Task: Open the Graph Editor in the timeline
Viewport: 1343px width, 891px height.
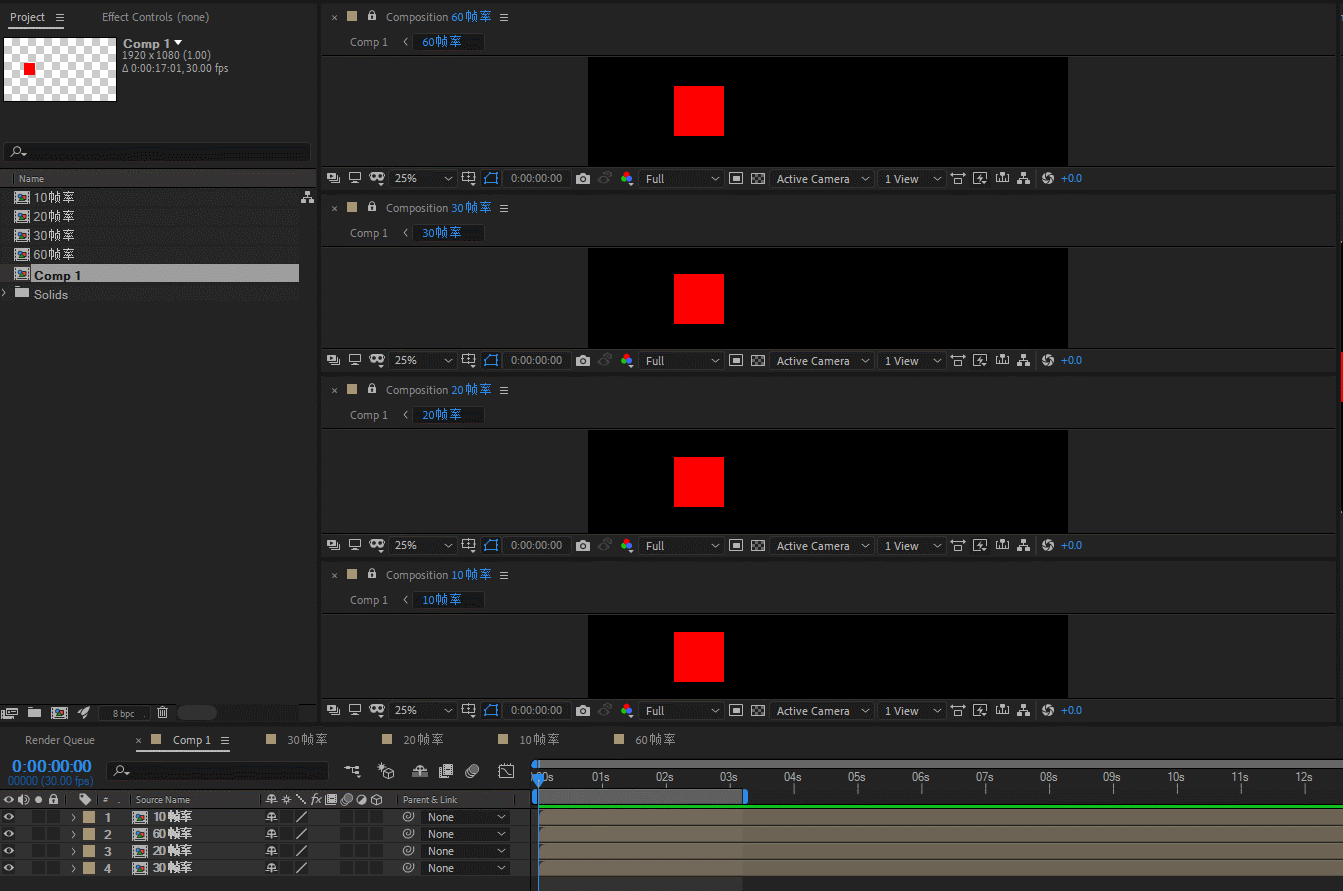Action: coord(507,771)
